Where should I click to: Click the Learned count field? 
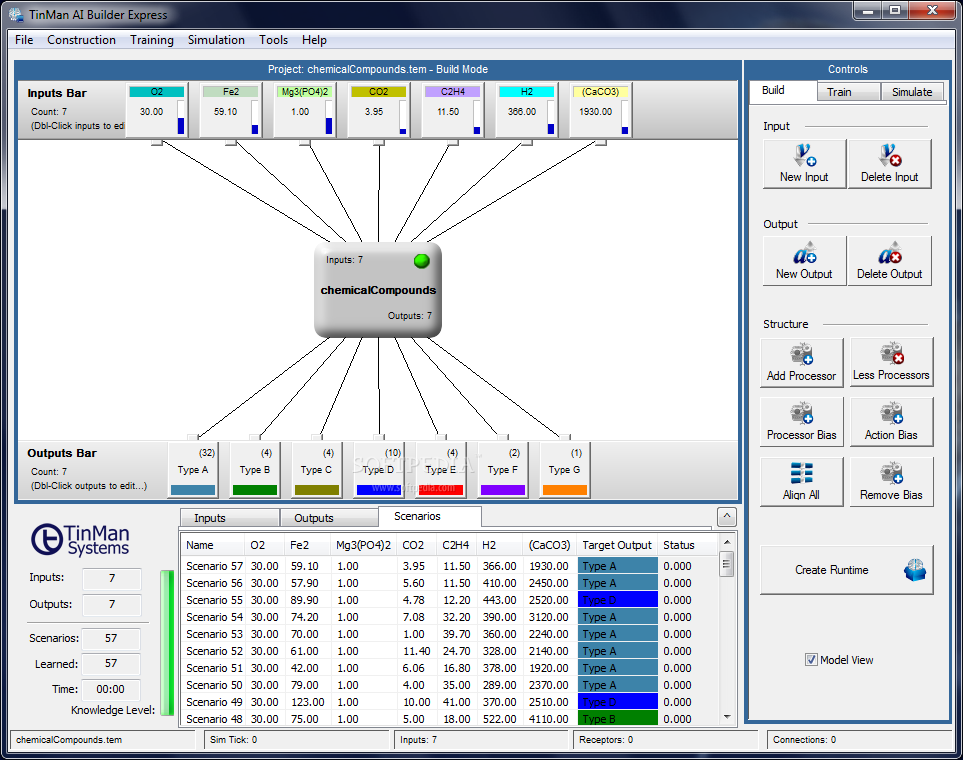pyautogui.click(x=111, y=664)
